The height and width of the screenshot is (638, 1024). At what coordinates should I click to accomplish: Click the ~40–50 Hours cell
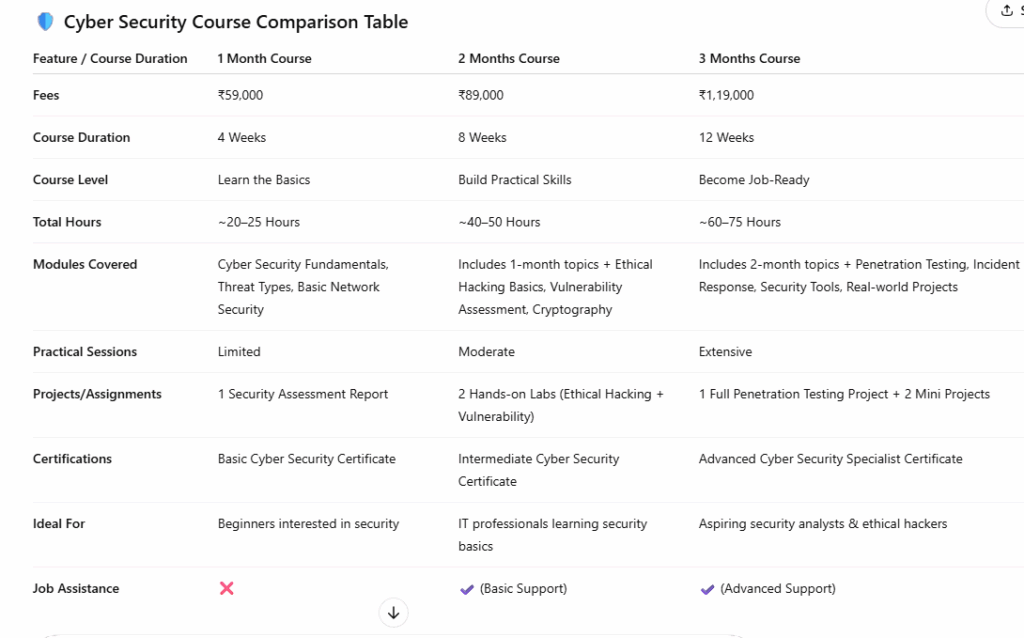[499, 222]
